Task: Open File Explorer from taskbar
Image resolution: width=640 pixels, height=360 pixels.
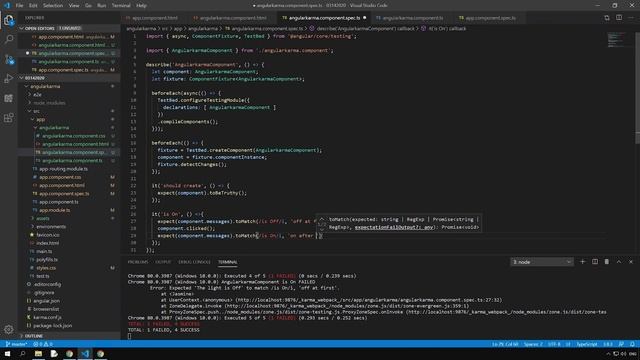Action: tap(38, 354)
